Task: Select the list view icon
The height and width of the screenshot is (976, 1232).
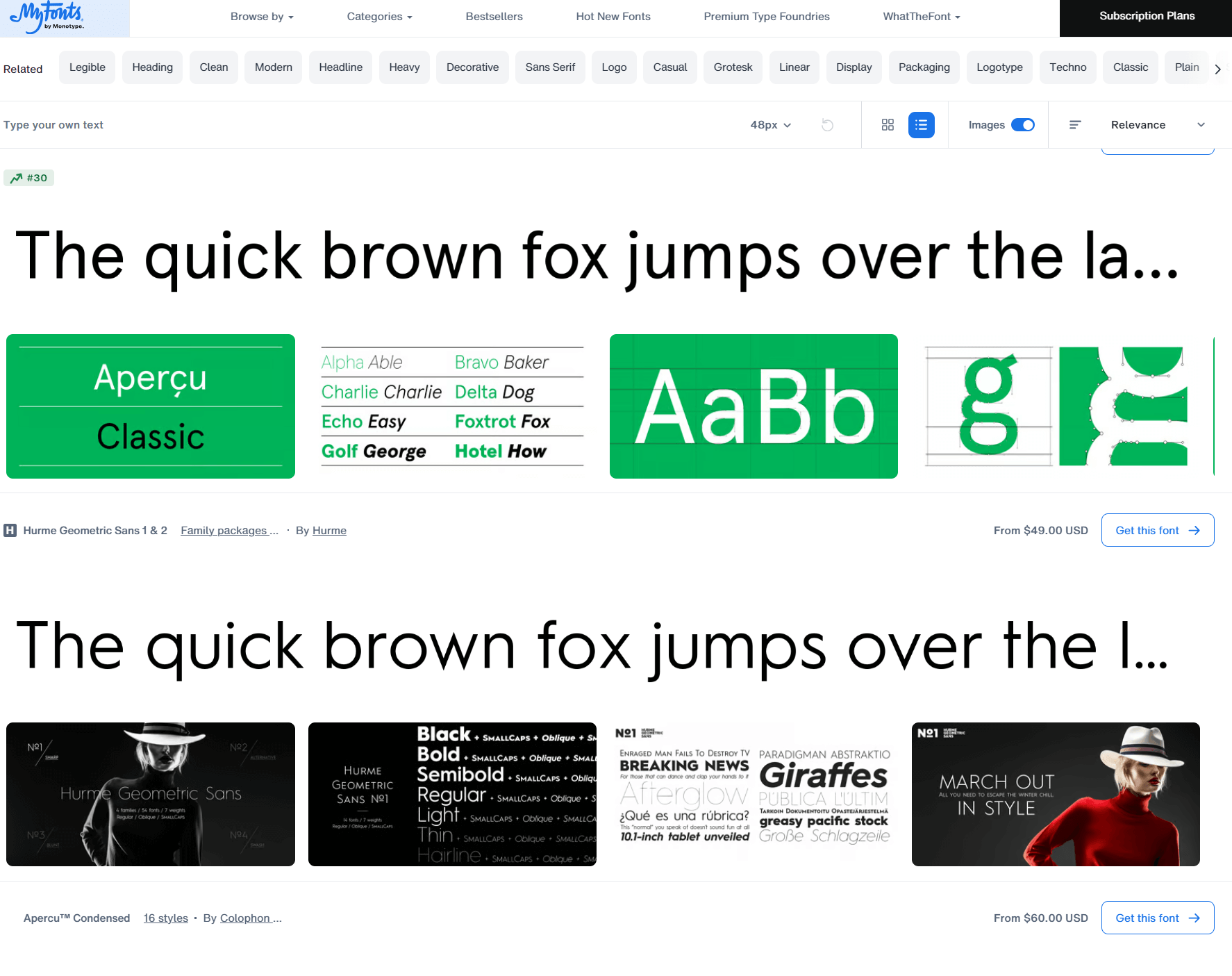Action: [x=921, y=125]
